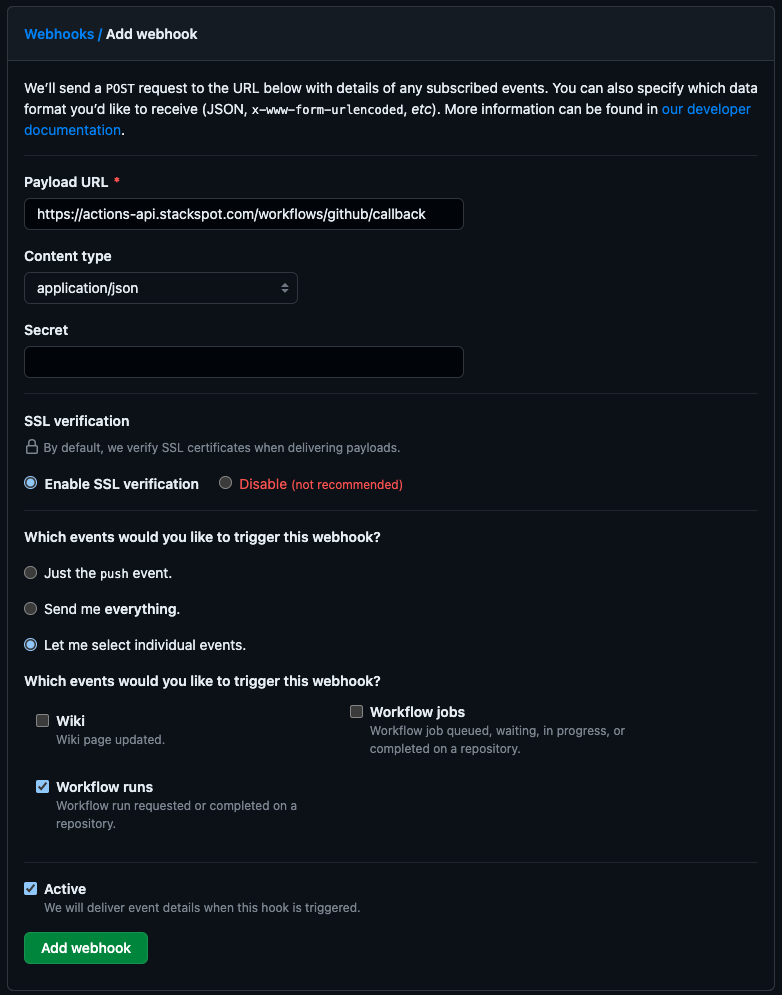Enable the Workflow jobs event
782x995 pixels.
point(356,711)
